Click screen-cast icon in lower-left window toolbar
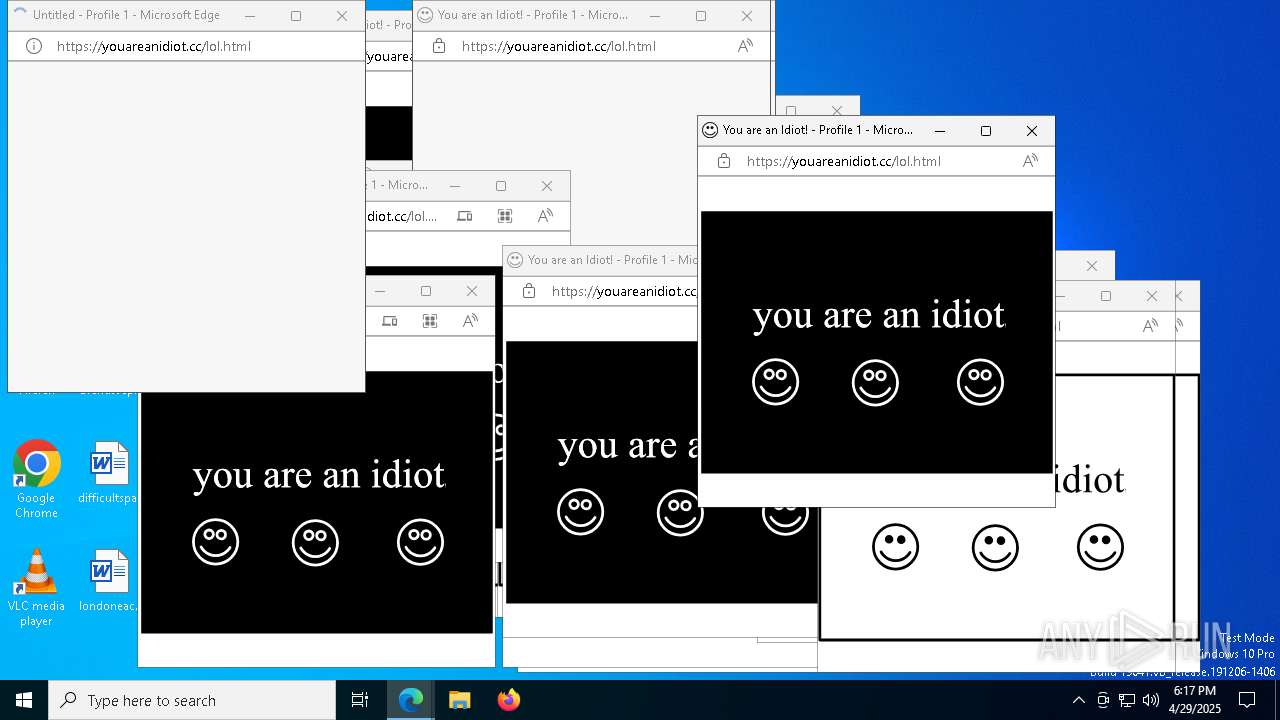The image size is (1280, 720). [390, 321]
